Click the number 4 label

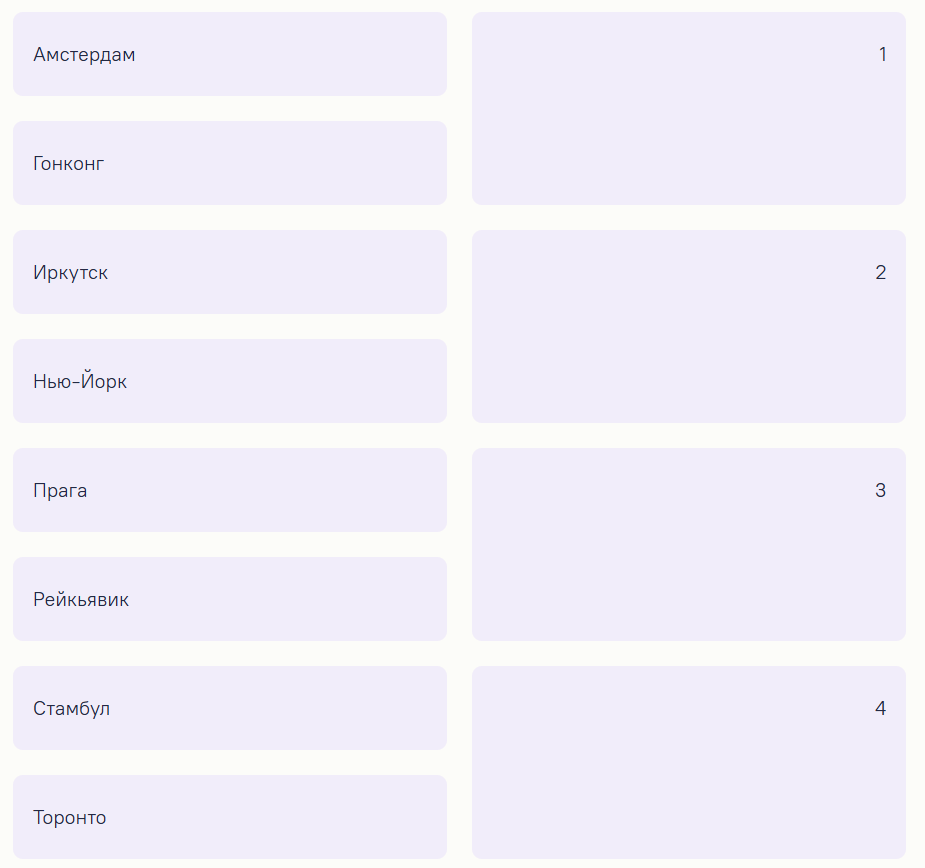coord(880,708)
